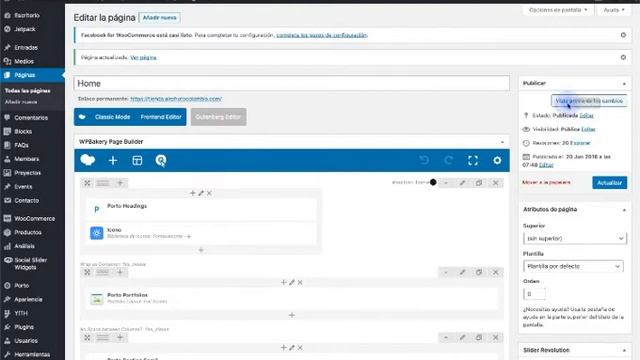The height and width of the screenshot is (360, 640).
Task: Collapse the Atributos de página panel
Action: (x=624, y=210)
